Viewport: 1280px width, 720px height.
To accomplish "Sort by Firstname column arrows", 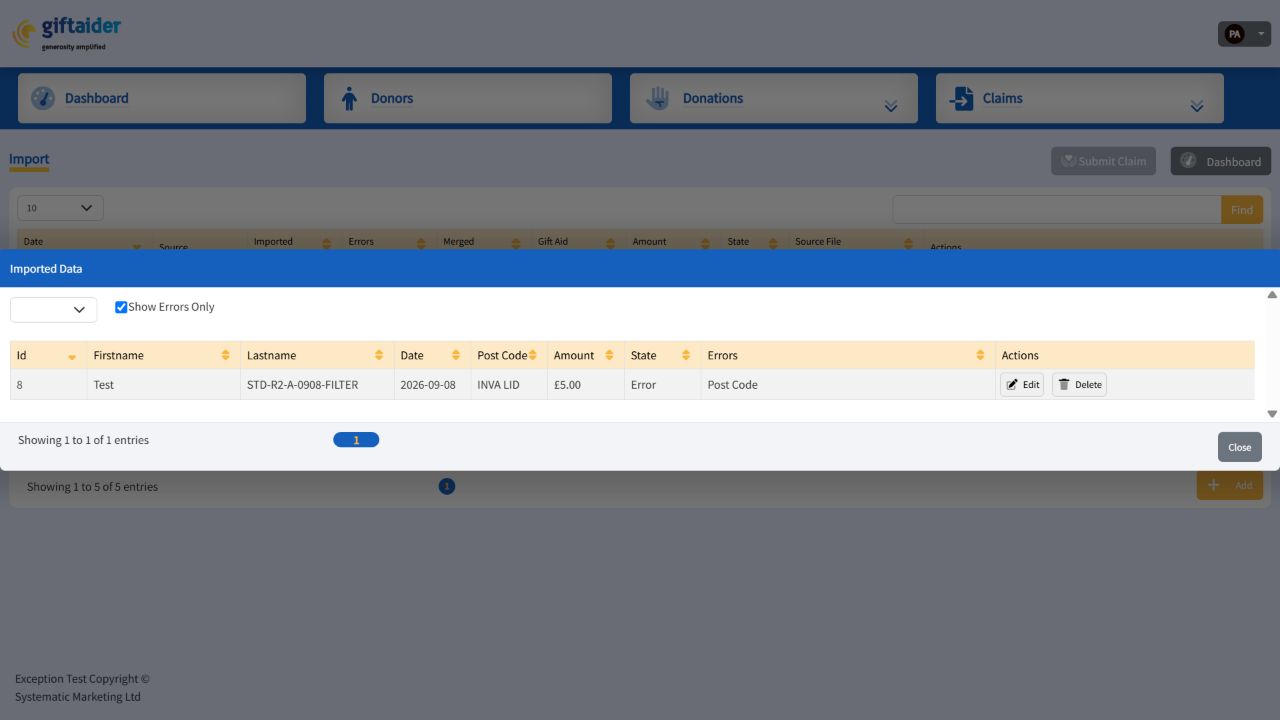I will click(226, 355).
